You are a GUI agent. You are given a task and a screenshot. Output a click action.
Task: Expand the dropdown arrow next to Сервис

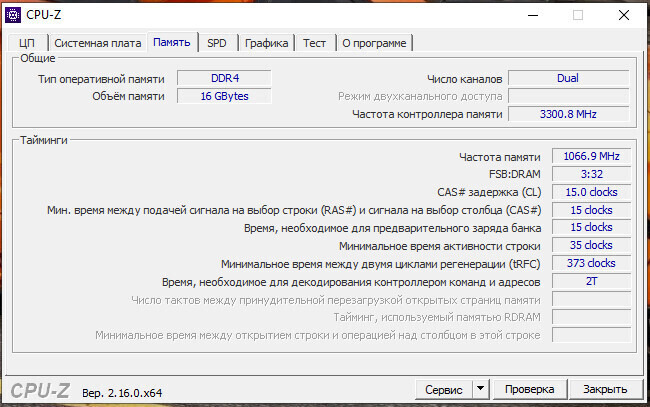pos(480,389)
